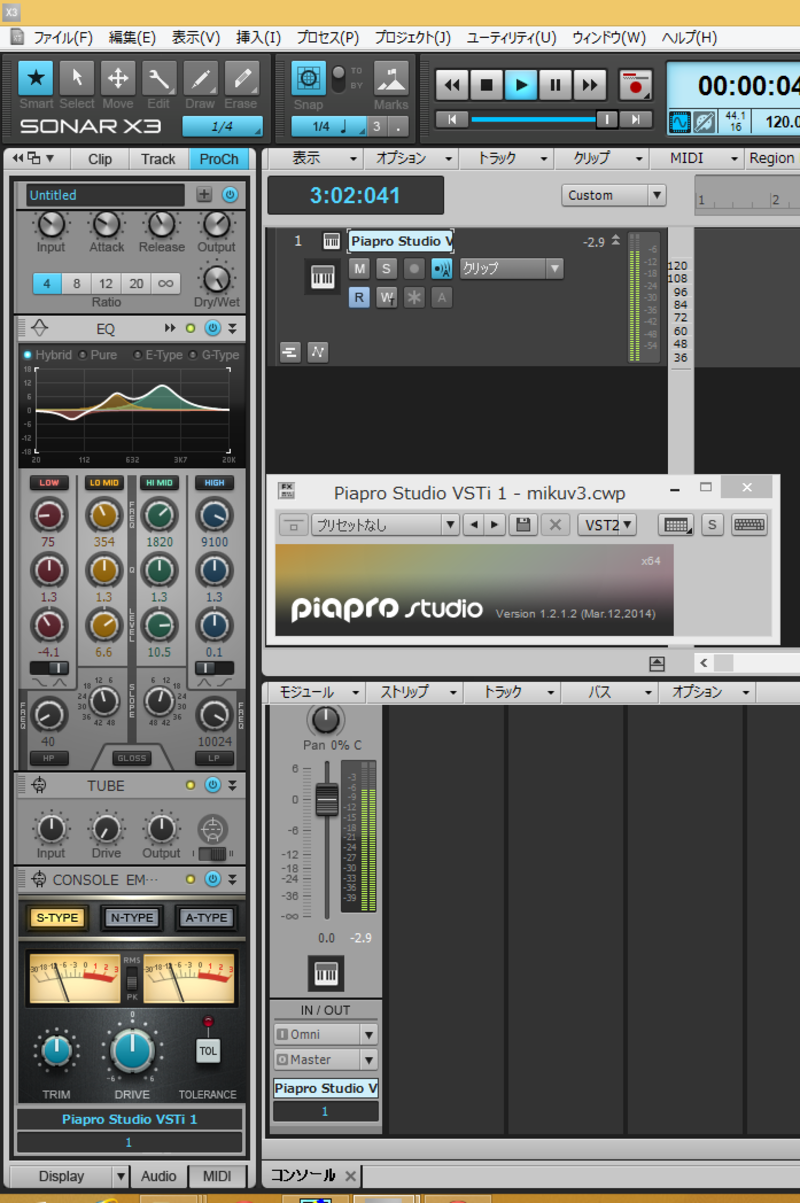
Task: Toggle Read automation R on track 1
Action: 359,297
